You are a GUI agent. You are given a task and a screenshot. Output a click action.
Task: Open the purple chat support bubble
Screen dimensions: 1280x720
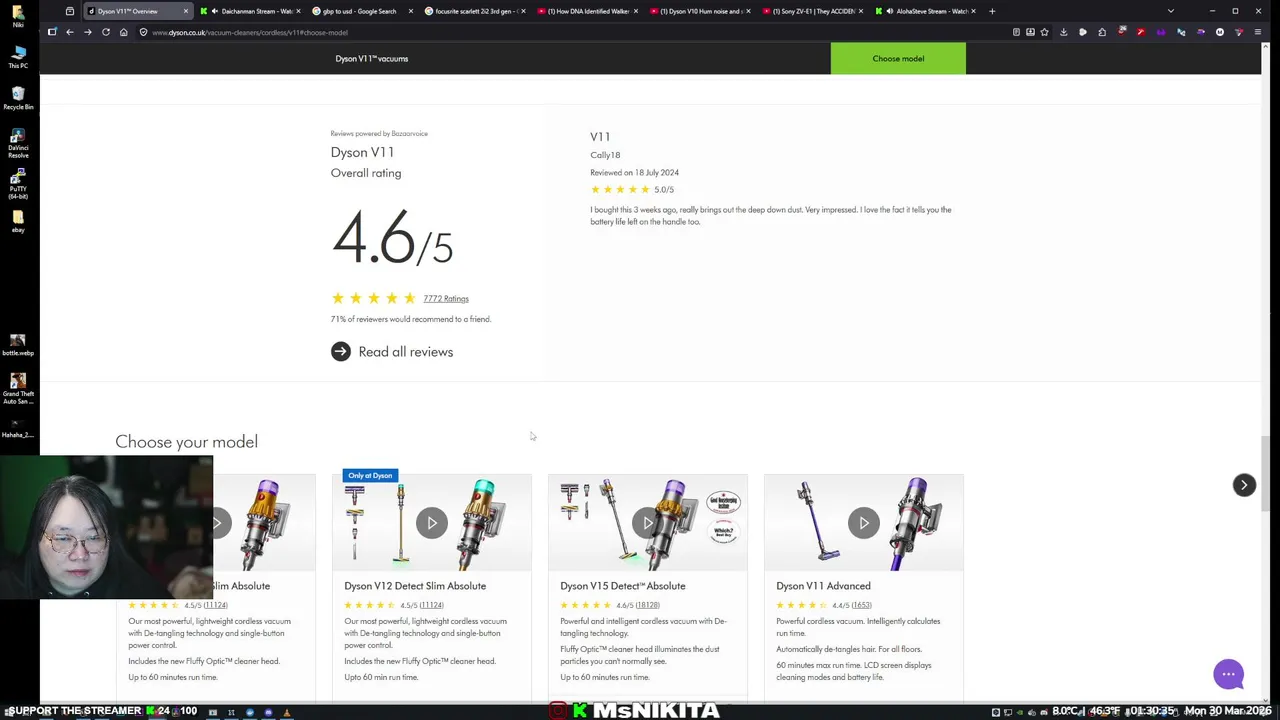pyautogui.click(x=1228, y=674)
